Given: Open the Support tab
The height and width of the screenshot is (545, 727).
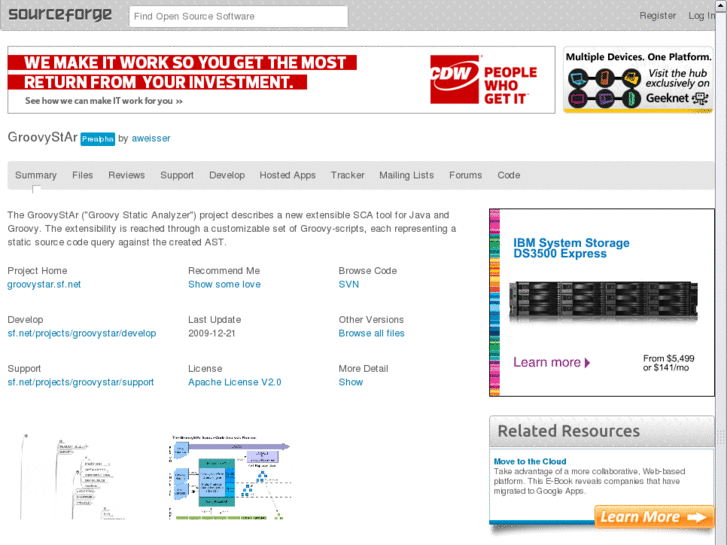Looking at the screenshot, I should click(x=177, y=175).
